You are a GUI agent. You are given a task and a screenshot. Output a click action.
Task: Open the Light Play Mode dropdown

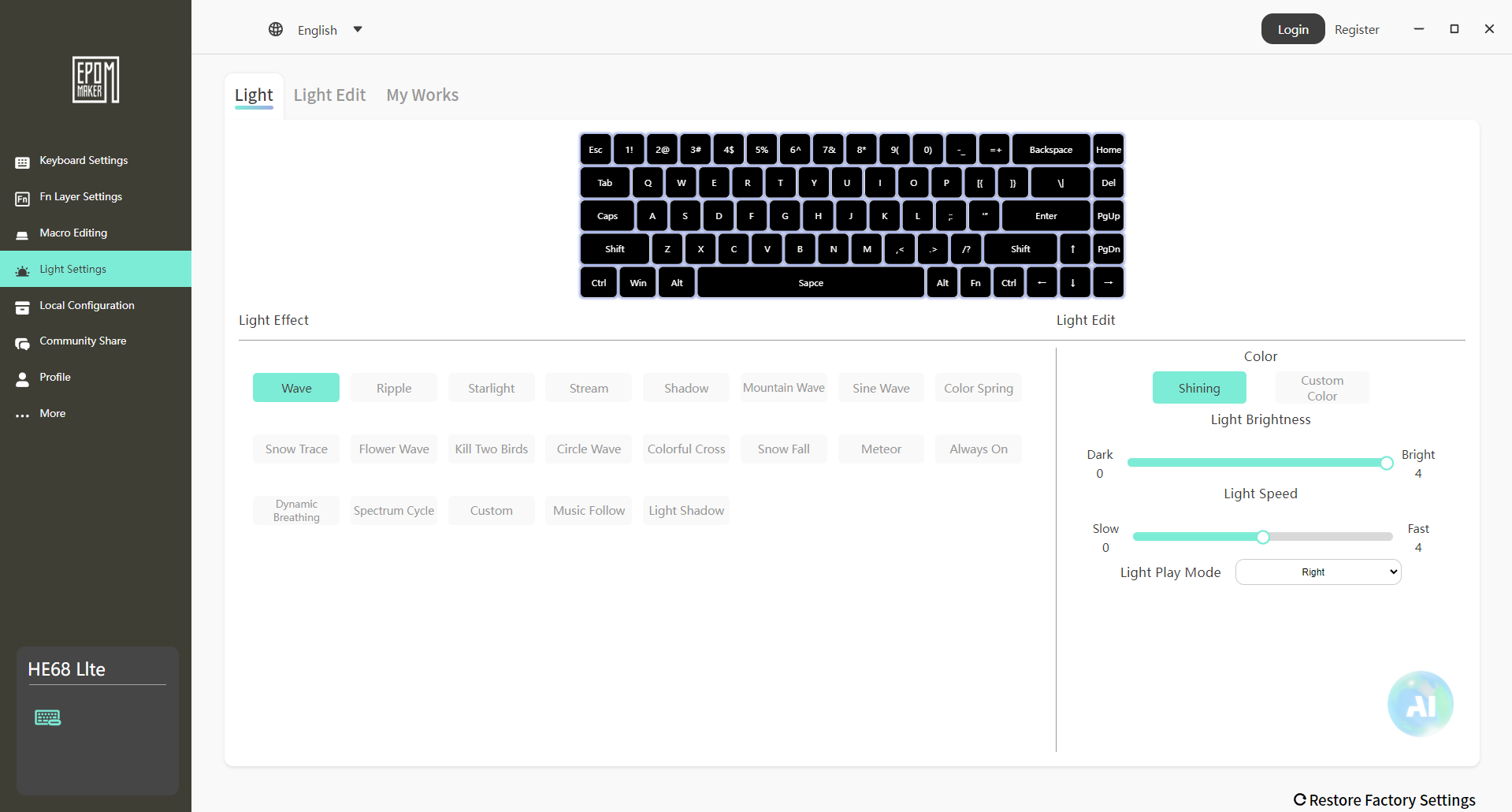tap(1318, 572)
